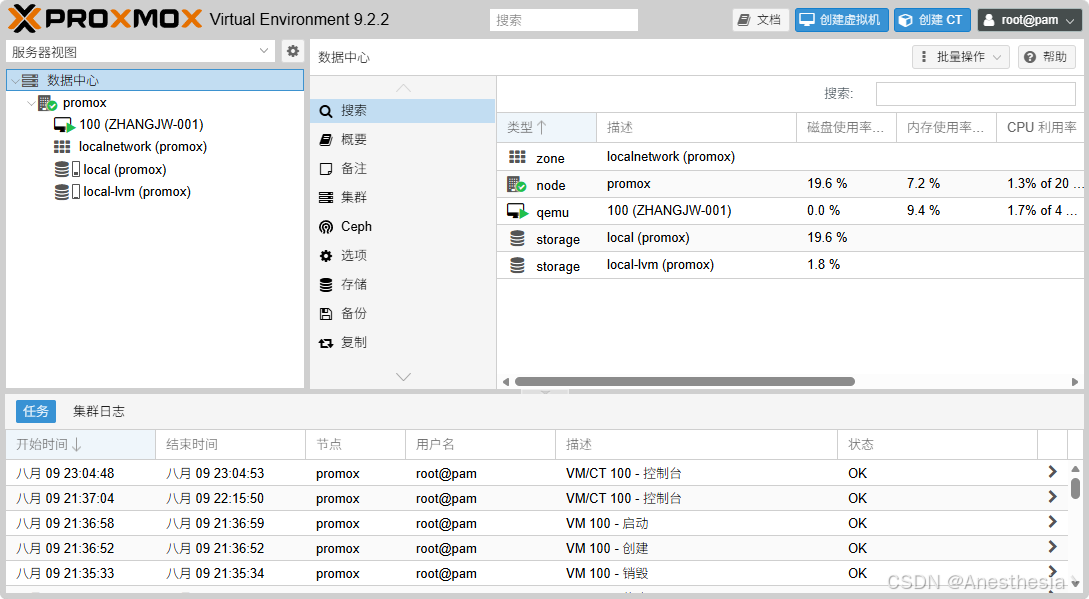Viewport: 1089px width, 599px height.
Task: Click the horizontal scrollbar of resource table
Action: click(x=685, y=381)
